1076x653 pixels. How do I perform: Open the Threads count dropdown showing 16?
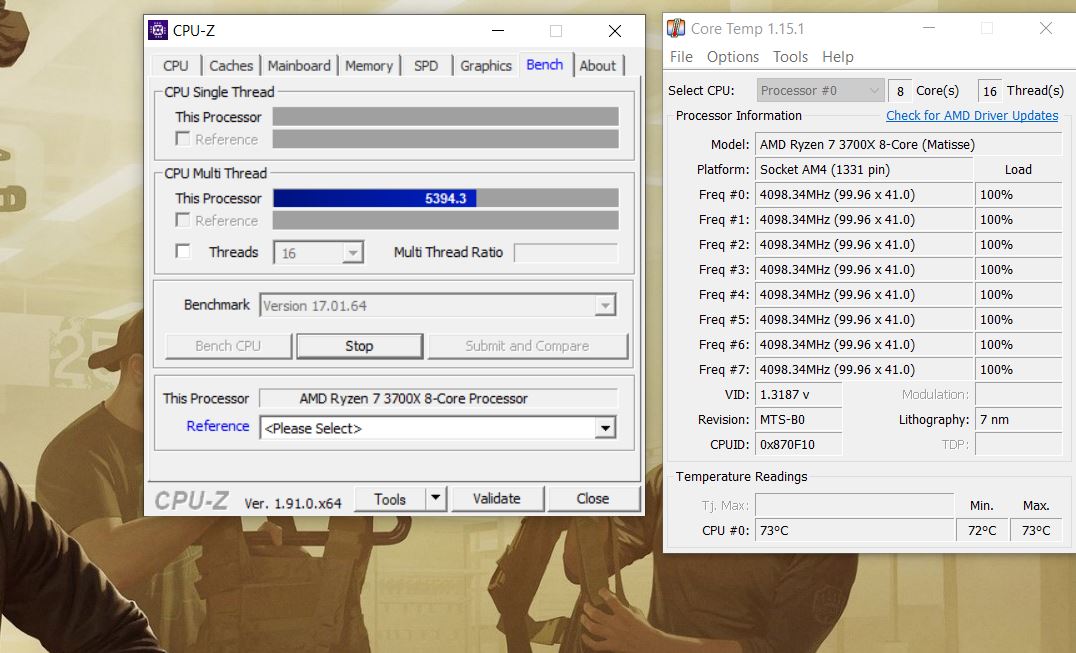tap(318, 253)
